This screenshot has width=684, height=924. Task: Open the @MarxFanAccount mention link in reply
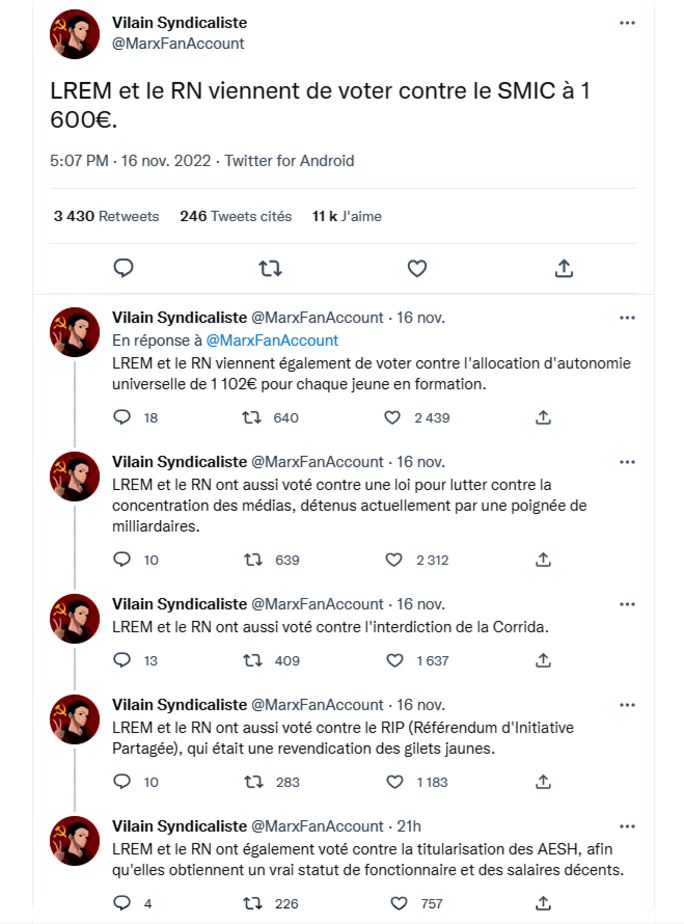[x=272, y=341]
